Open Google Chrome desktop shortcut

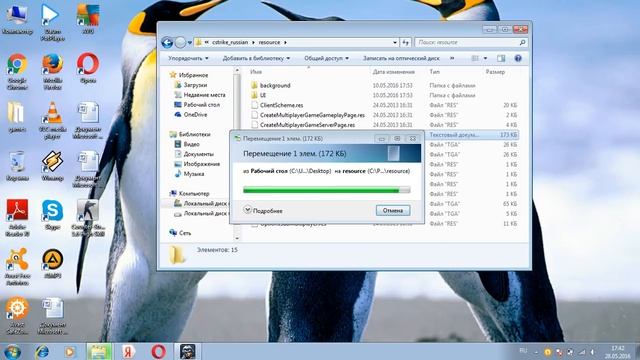click(x=17, y=71)
